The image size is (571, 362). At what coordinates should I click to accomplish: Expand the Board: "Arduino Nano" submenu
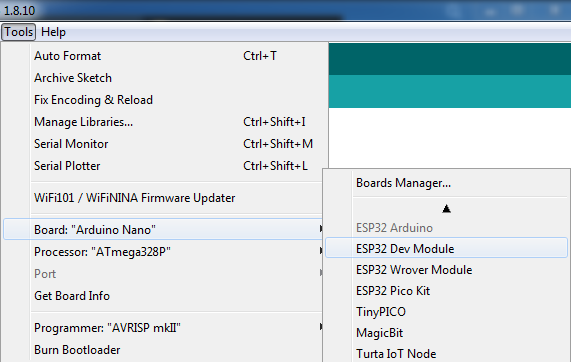(x=163, y=230)
